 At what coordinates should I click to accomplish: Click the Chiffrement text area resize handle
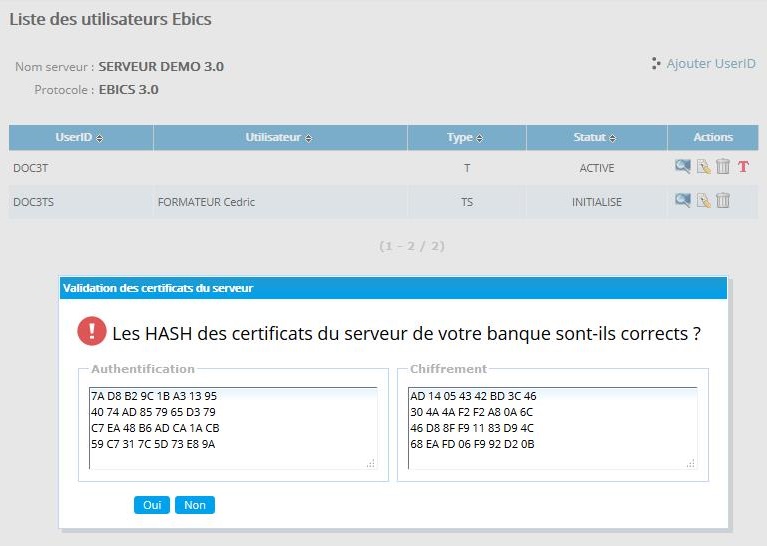click(691, 463)
